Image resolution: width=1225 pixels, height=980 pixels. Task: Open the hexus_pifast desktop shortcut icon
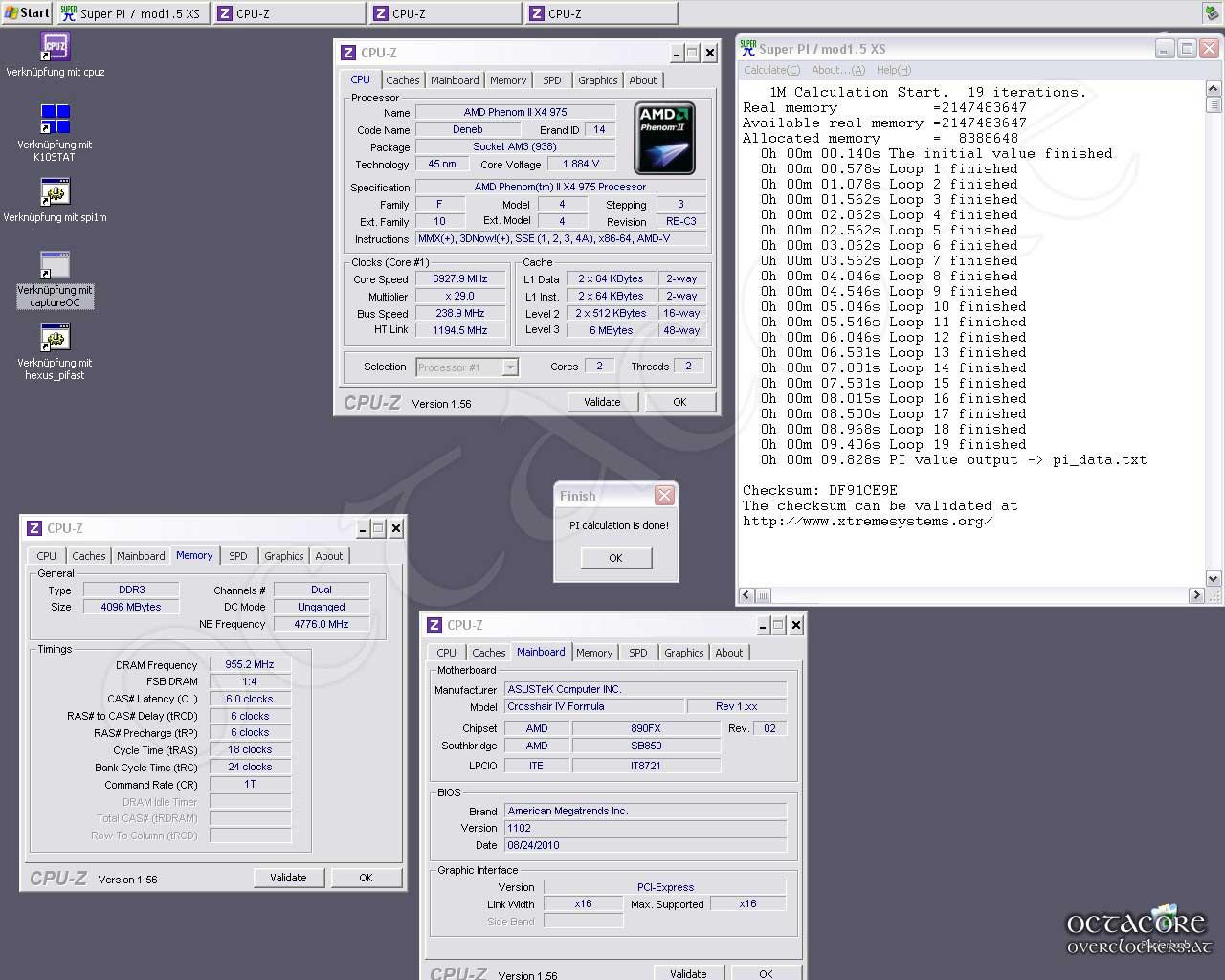tap(55, 338)
